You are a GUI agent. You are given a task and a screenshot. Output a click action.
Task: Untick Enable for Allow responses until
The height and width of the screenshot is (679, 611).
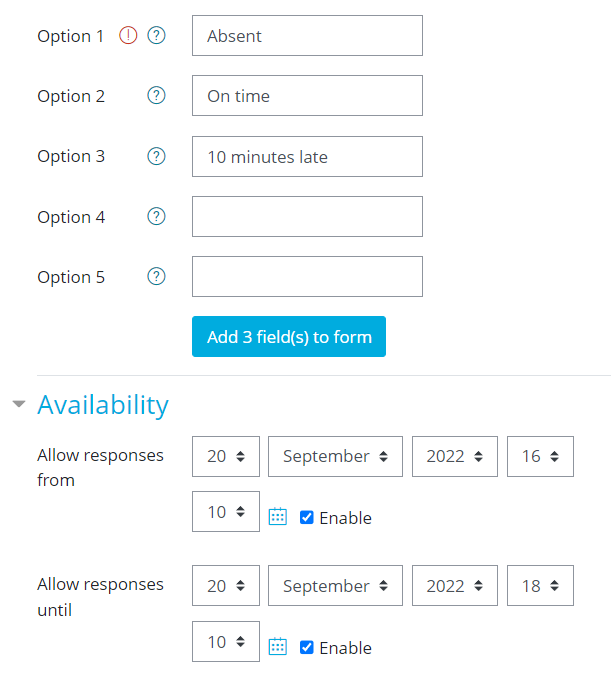coord(307,647)
